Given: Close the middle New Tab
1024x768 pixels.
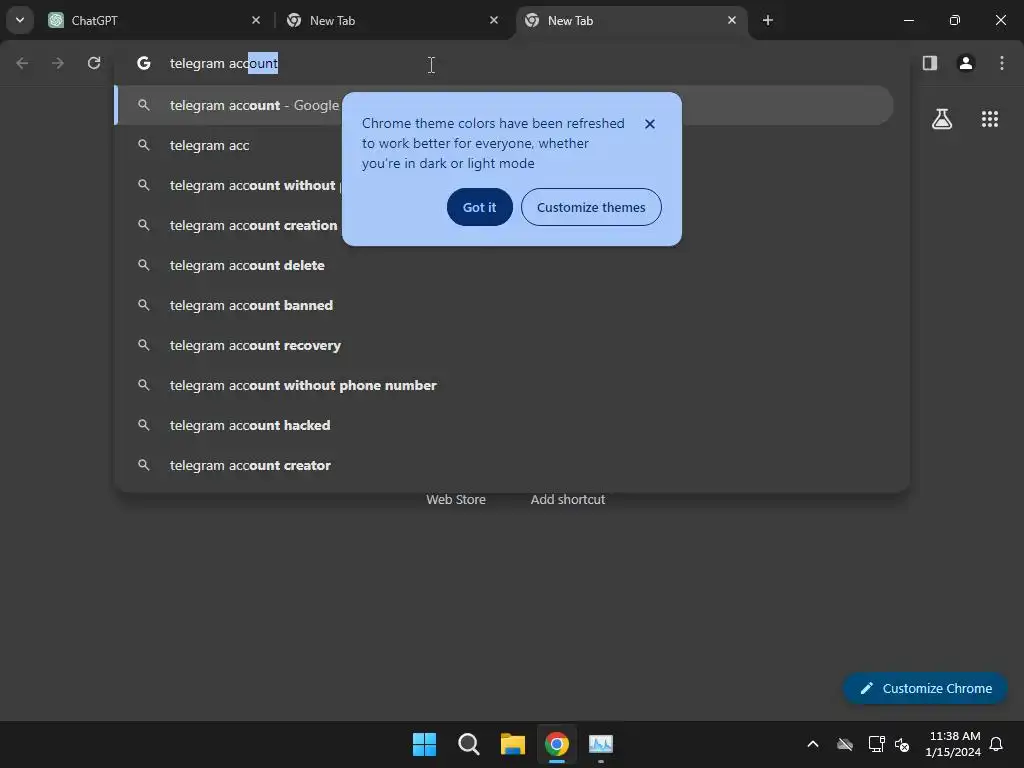Looking at the screenshot, I should [494, 20].
